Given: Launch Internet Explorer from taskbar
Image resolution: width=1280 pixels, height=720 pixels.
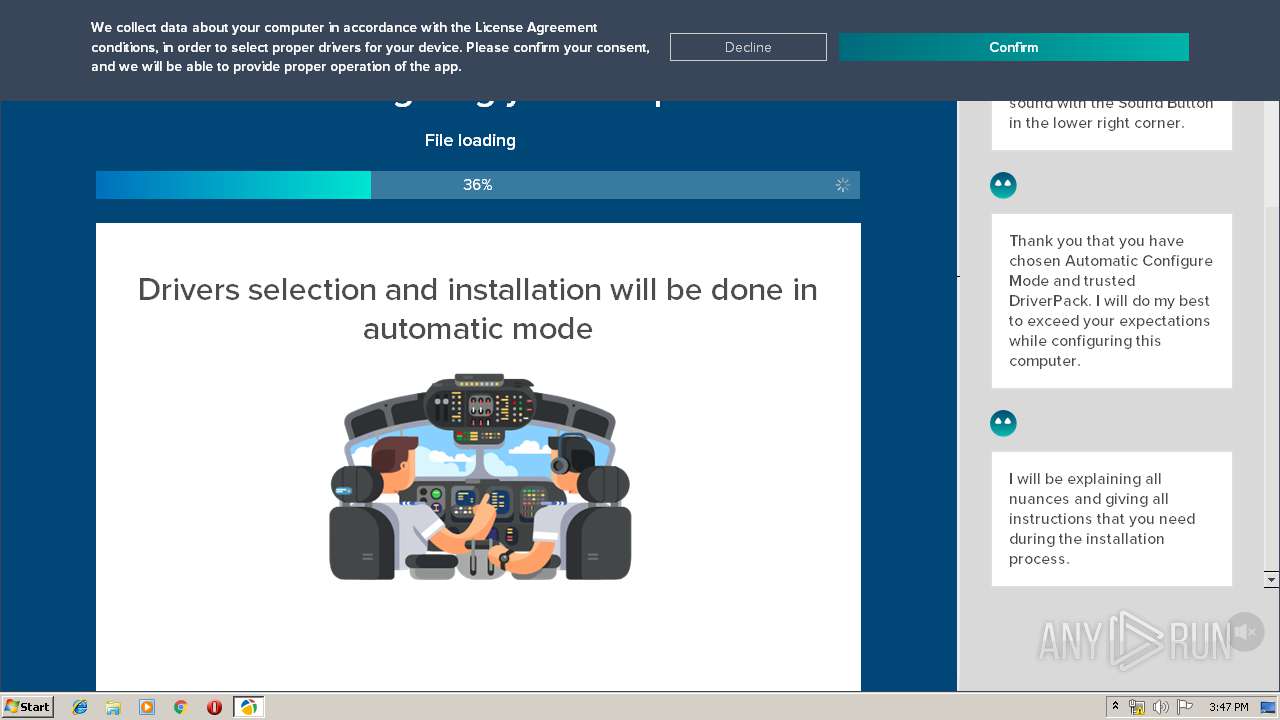Looking at the screenshot, I should point(80,707).
